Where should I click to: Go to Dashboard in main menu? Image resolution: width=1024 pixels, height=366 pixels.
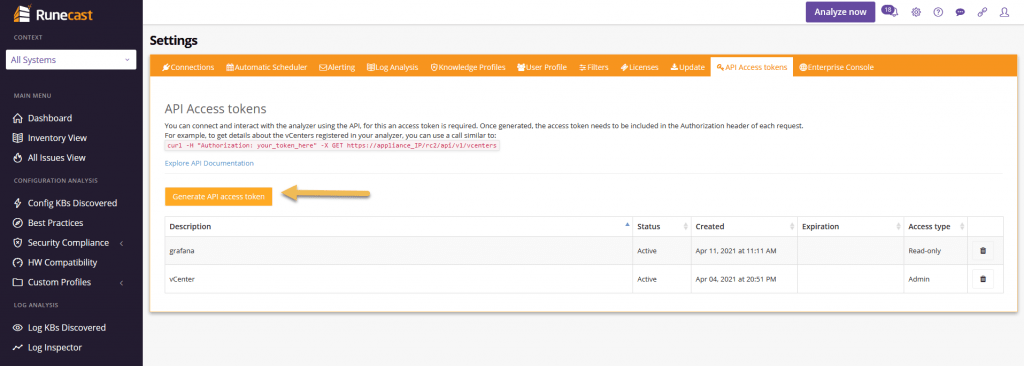[50, 118]
